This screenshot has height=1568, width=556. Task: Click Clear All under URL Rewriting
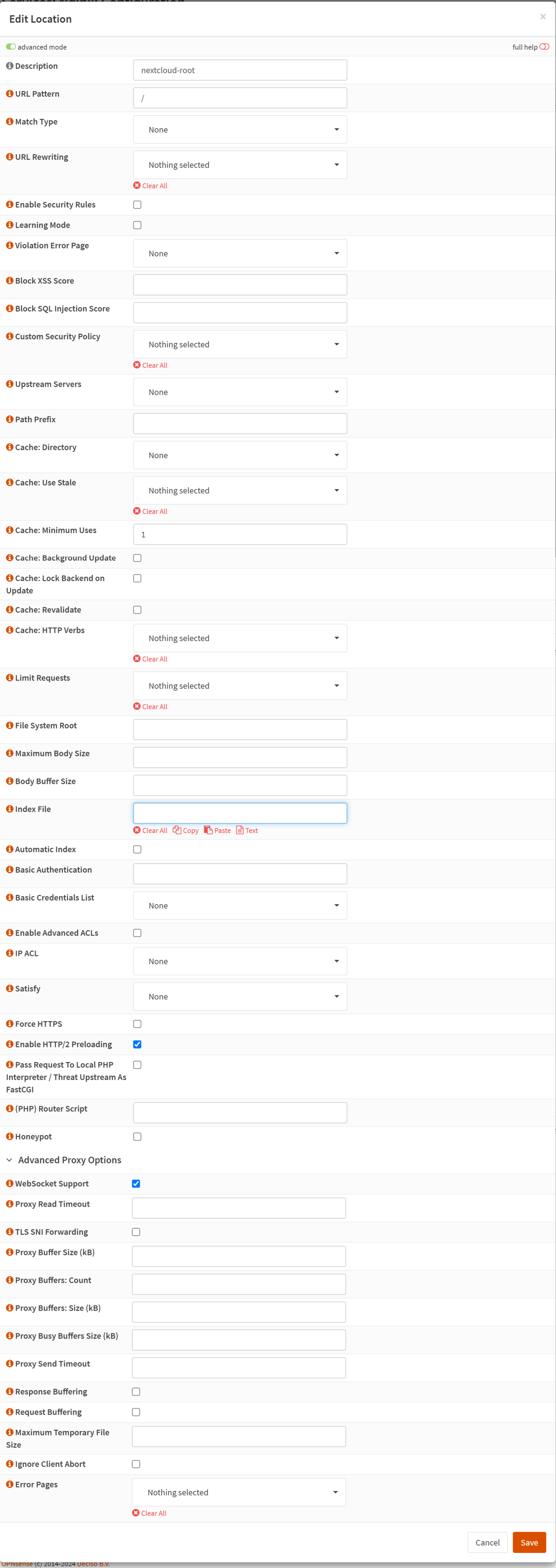point(150,186)
